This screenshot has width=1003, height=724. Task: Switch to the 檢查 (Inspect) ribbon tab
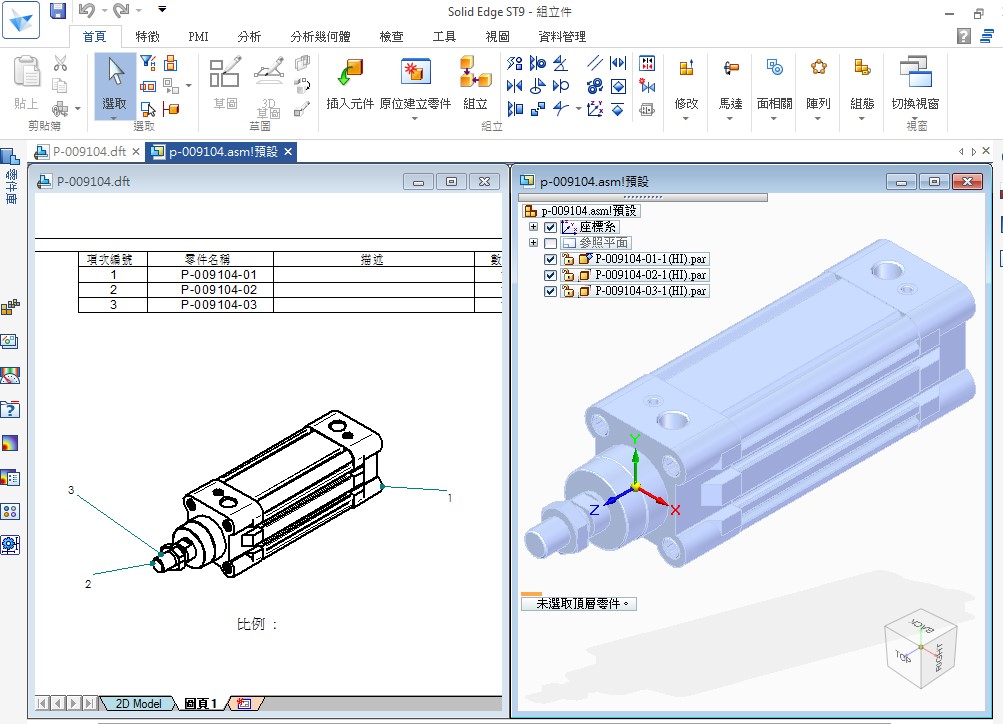click(x=391, y=36)
